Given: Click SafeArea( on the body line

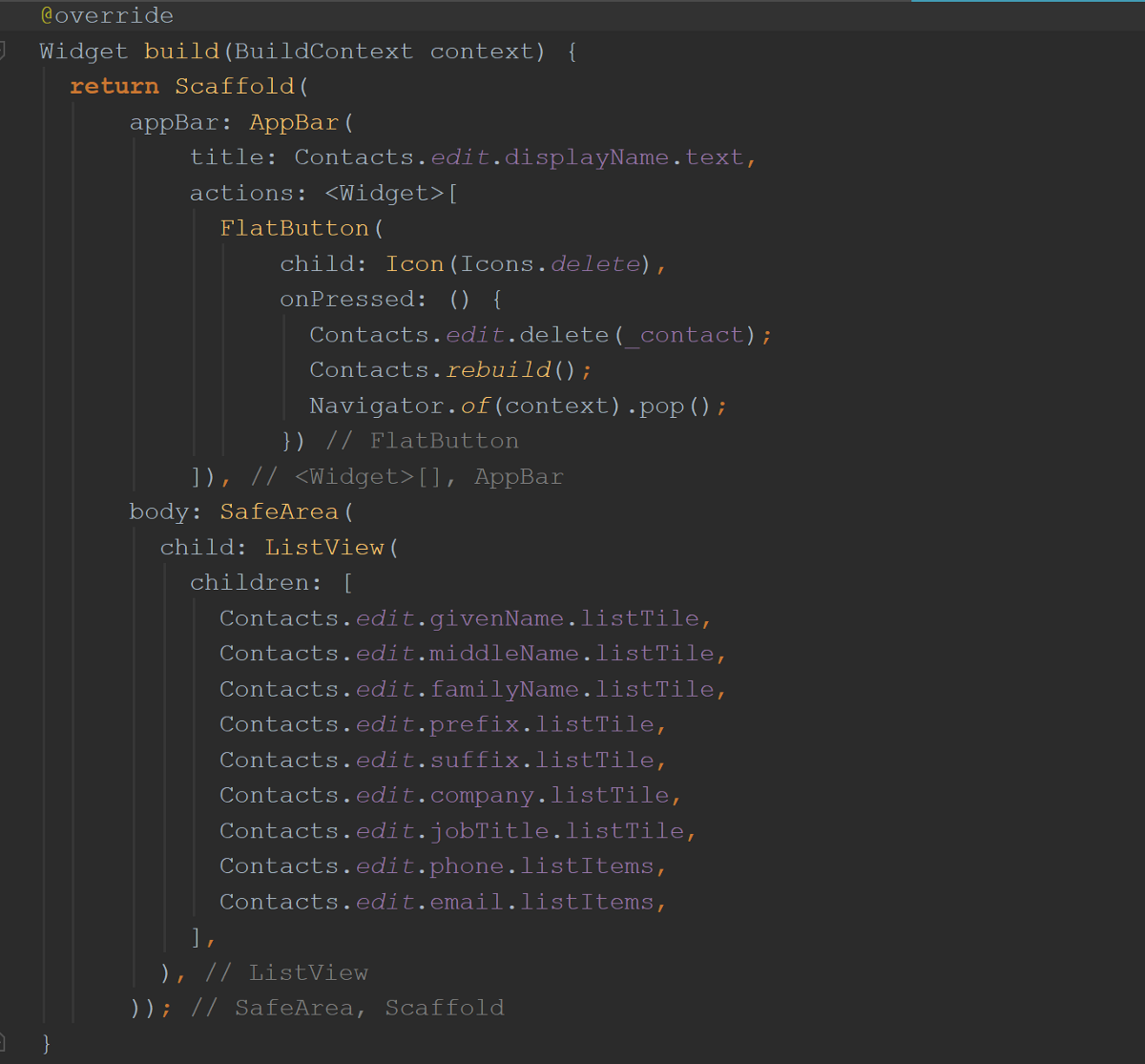Looking at the screenshot, I should pos(287,512).
